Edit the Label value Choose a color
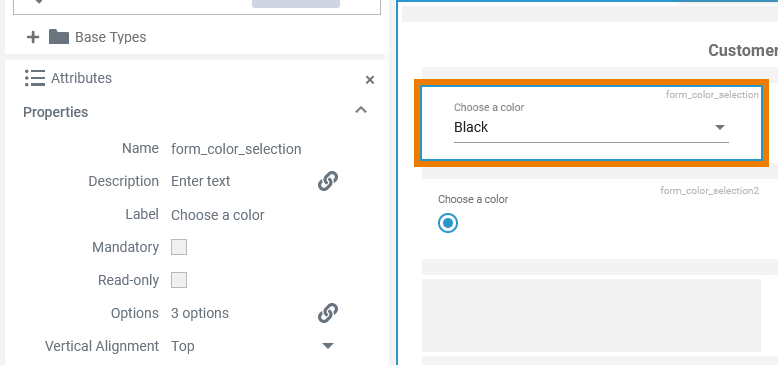Image resolution: width=778 pixels, height=365 pixels. click(218, 215)
